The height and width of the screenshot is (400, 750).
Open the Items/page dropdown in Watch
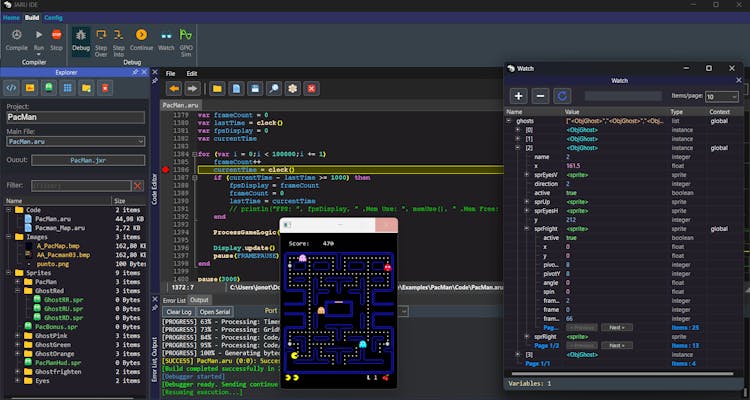click(722, 97)
